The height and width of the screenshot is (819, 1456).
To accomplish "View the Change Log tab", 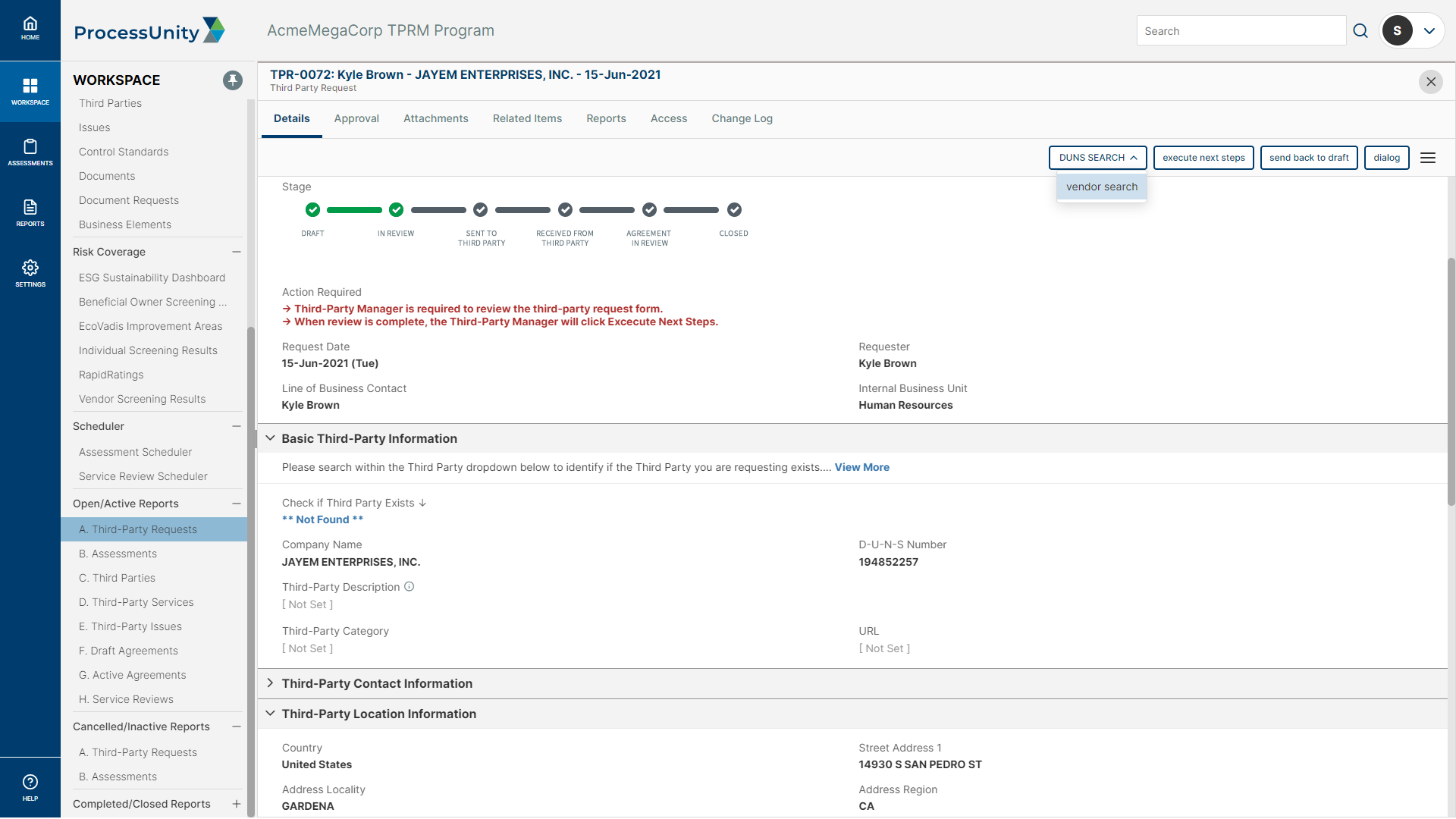I will (x=742, y=118).
